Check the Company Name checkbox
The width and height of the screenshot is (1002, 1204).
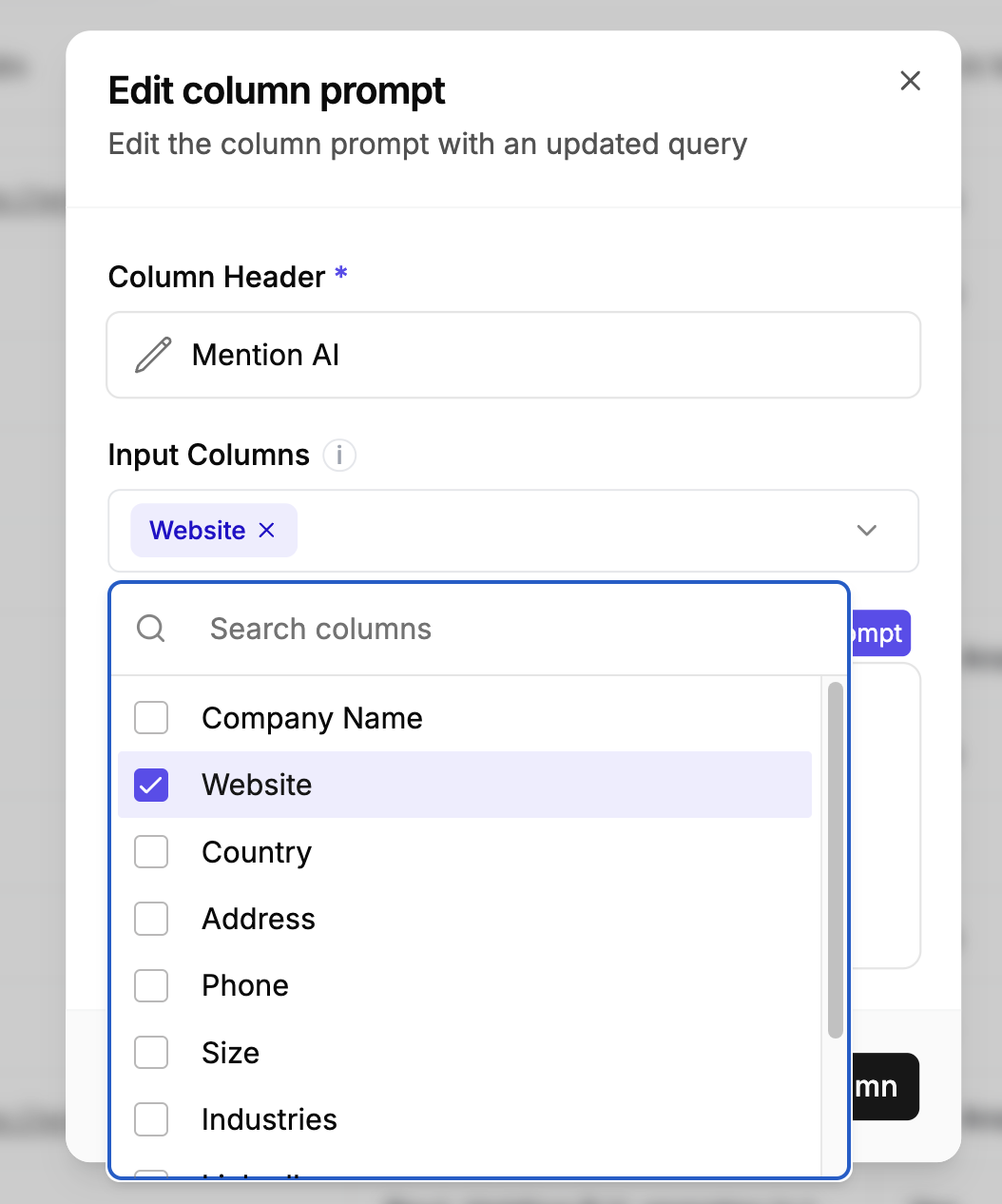point(151,718)
